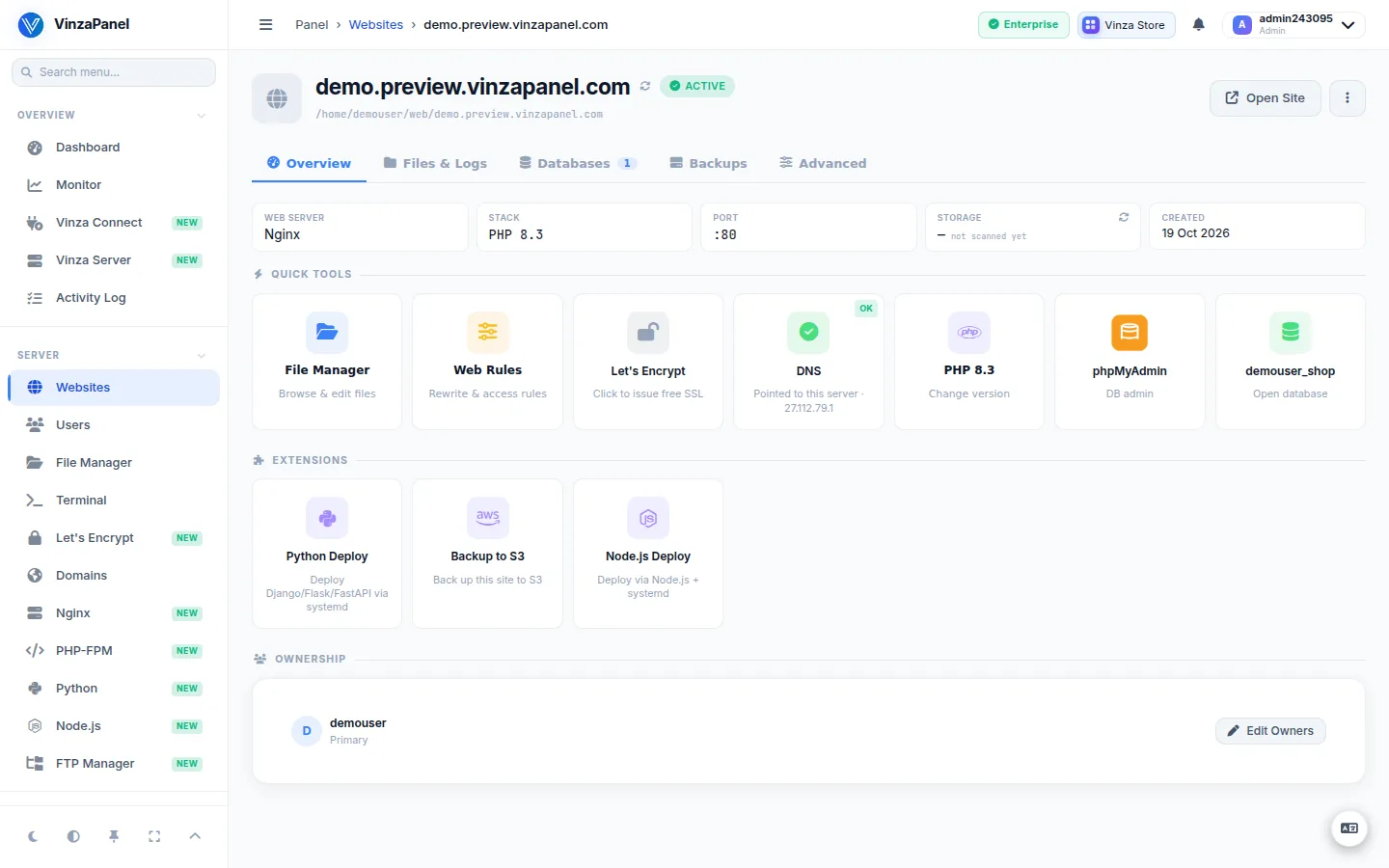
Task: Open Vinza Connect in the sidebar
Action: pos(114,222)
